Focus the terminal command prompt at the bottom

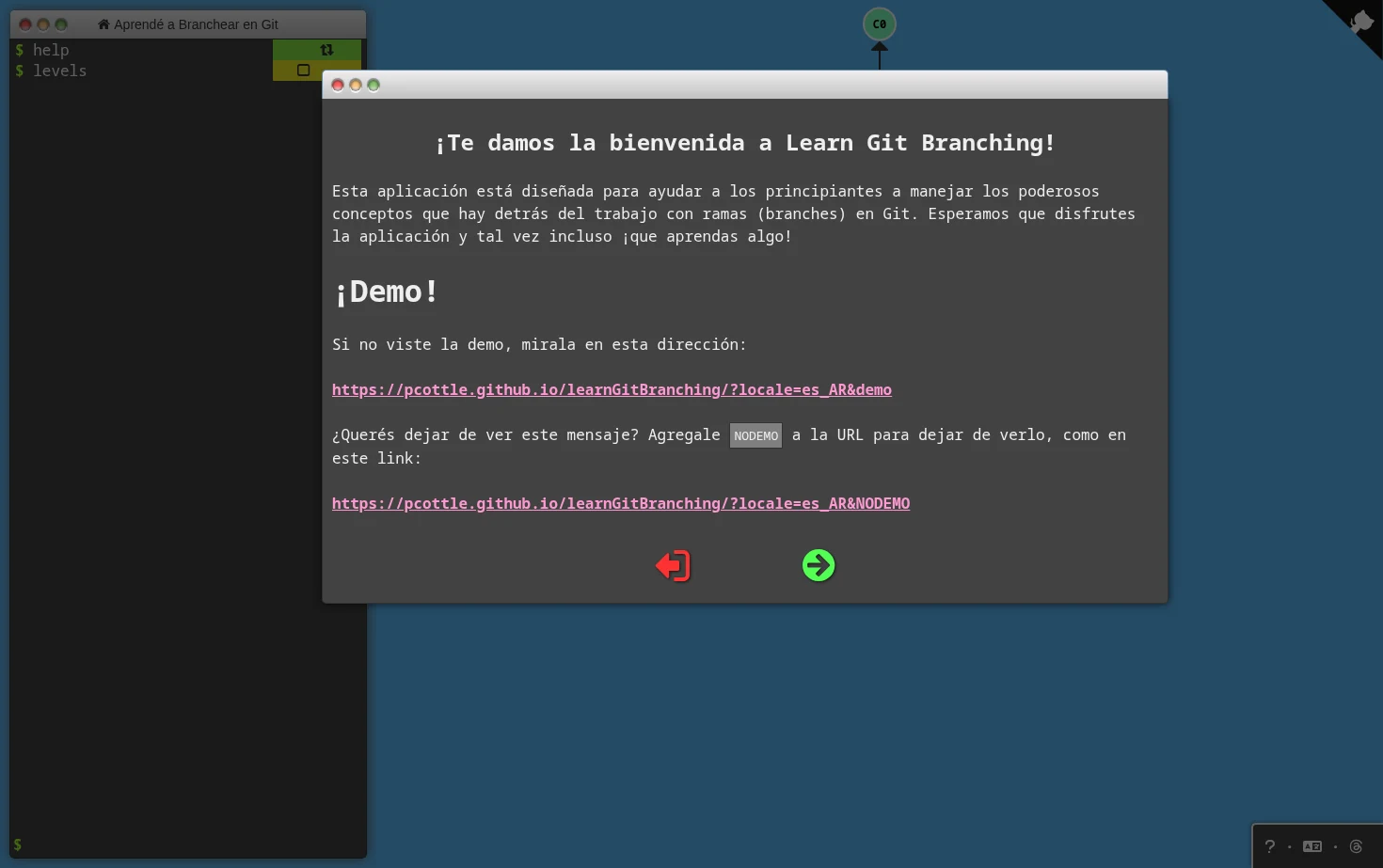pyautogui.click(x=188, y=844)
